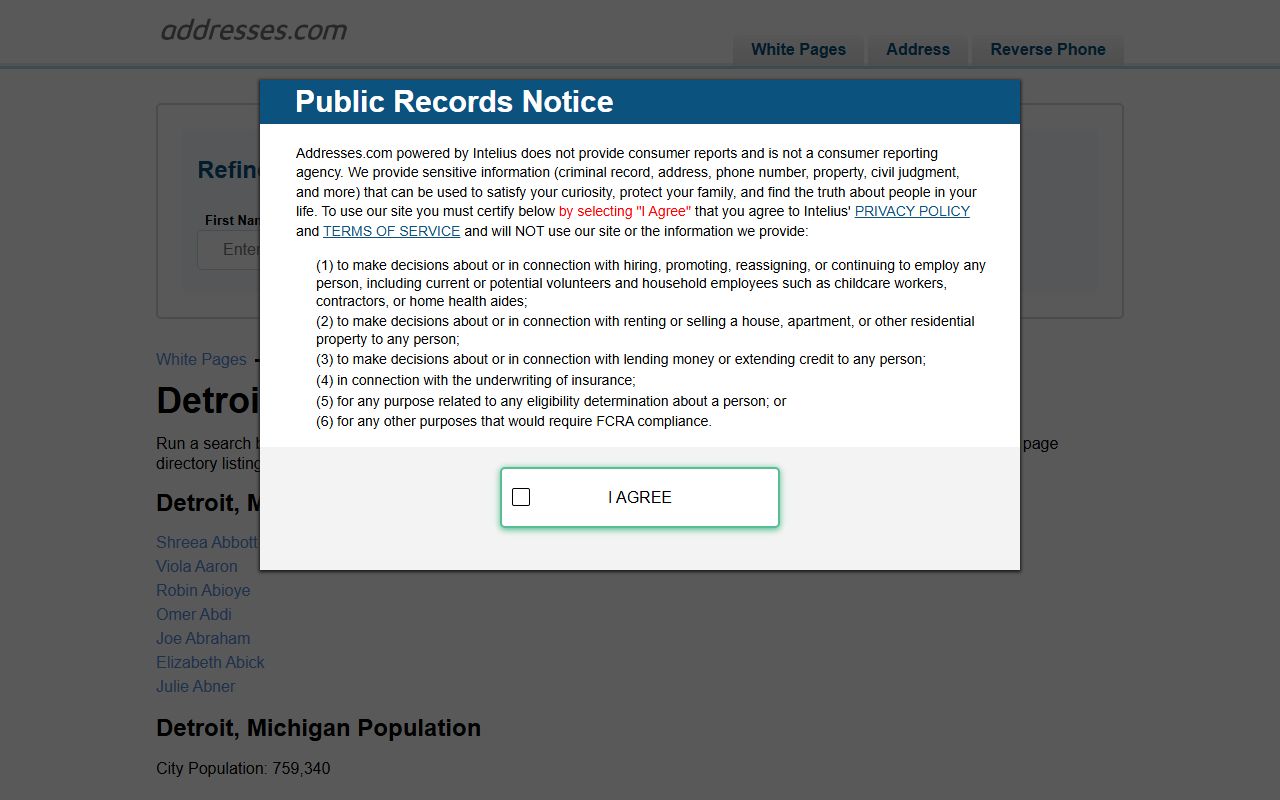Open Robin Abioye listing
1280x800 pixels.
point(203,590)
